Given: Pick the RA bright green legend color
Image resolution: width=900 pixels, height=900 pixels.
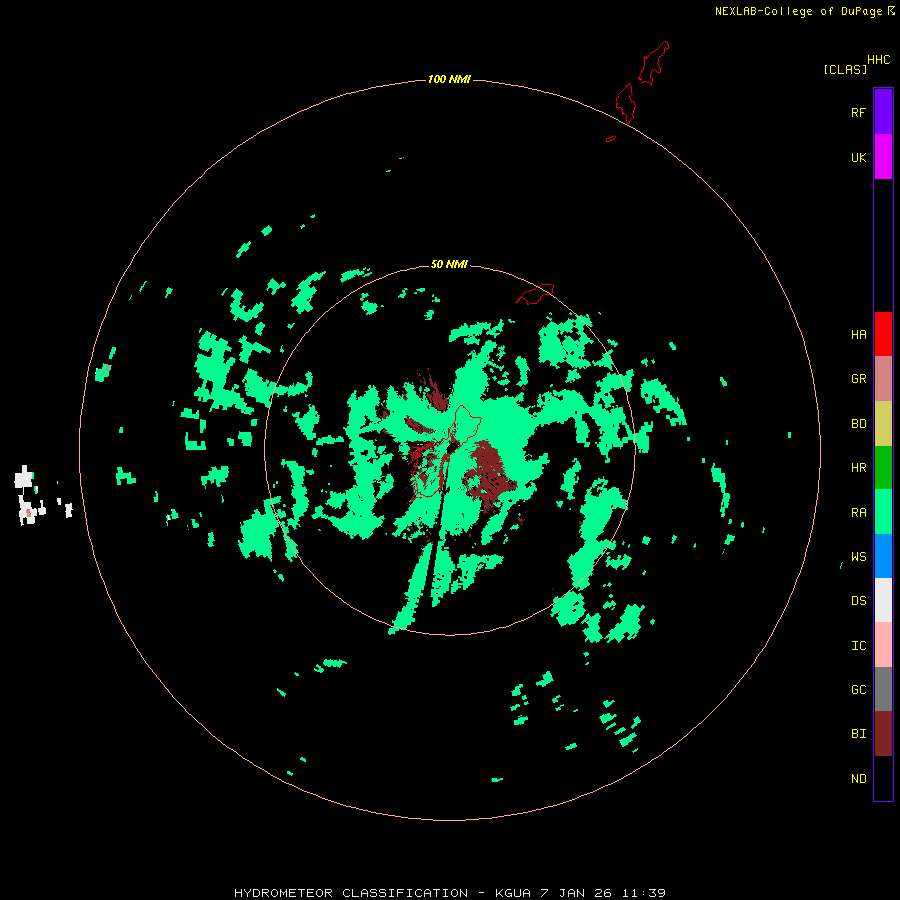Looking at the screenshot, I should (883, 512).
